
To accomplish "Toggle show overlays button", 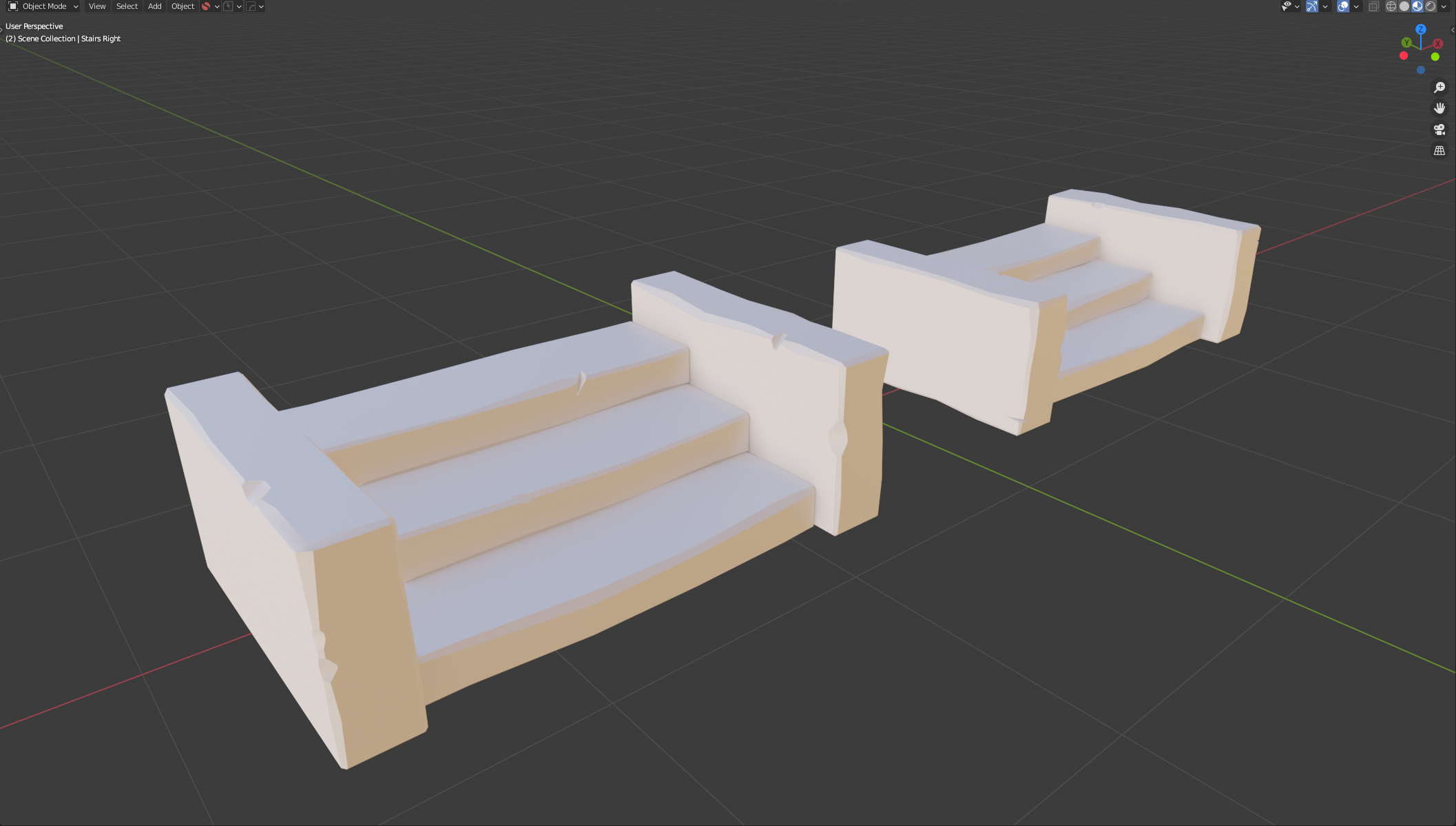I will click(x=1342, y=6).
